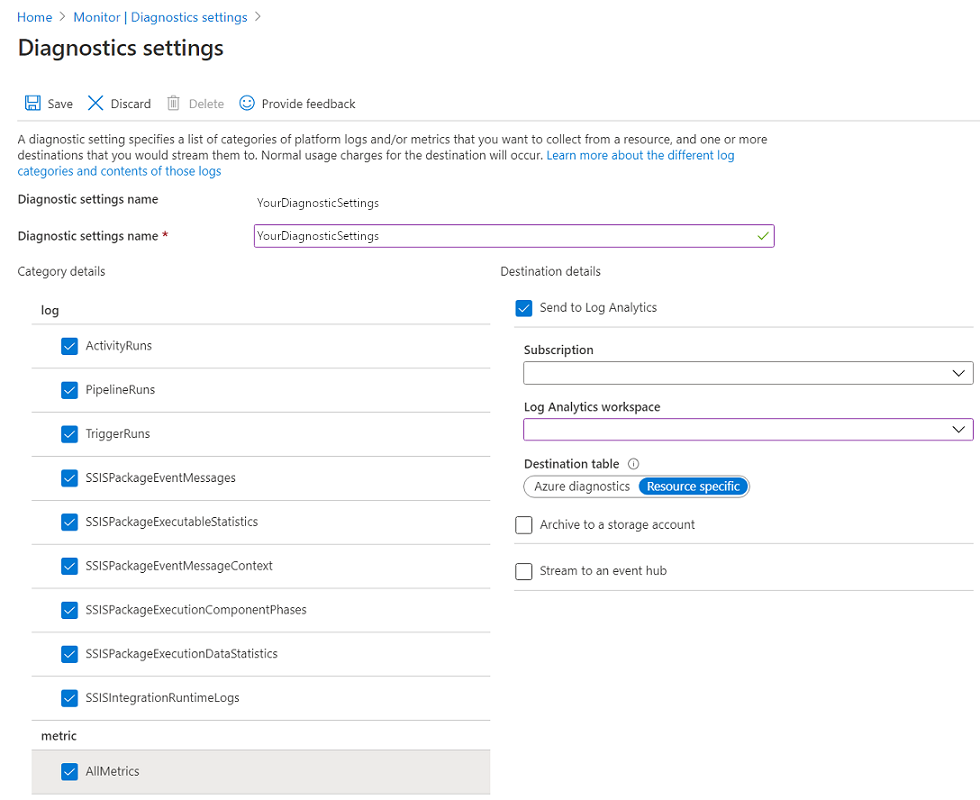
Task: Click the Save icon
Action: pos(31,103)
